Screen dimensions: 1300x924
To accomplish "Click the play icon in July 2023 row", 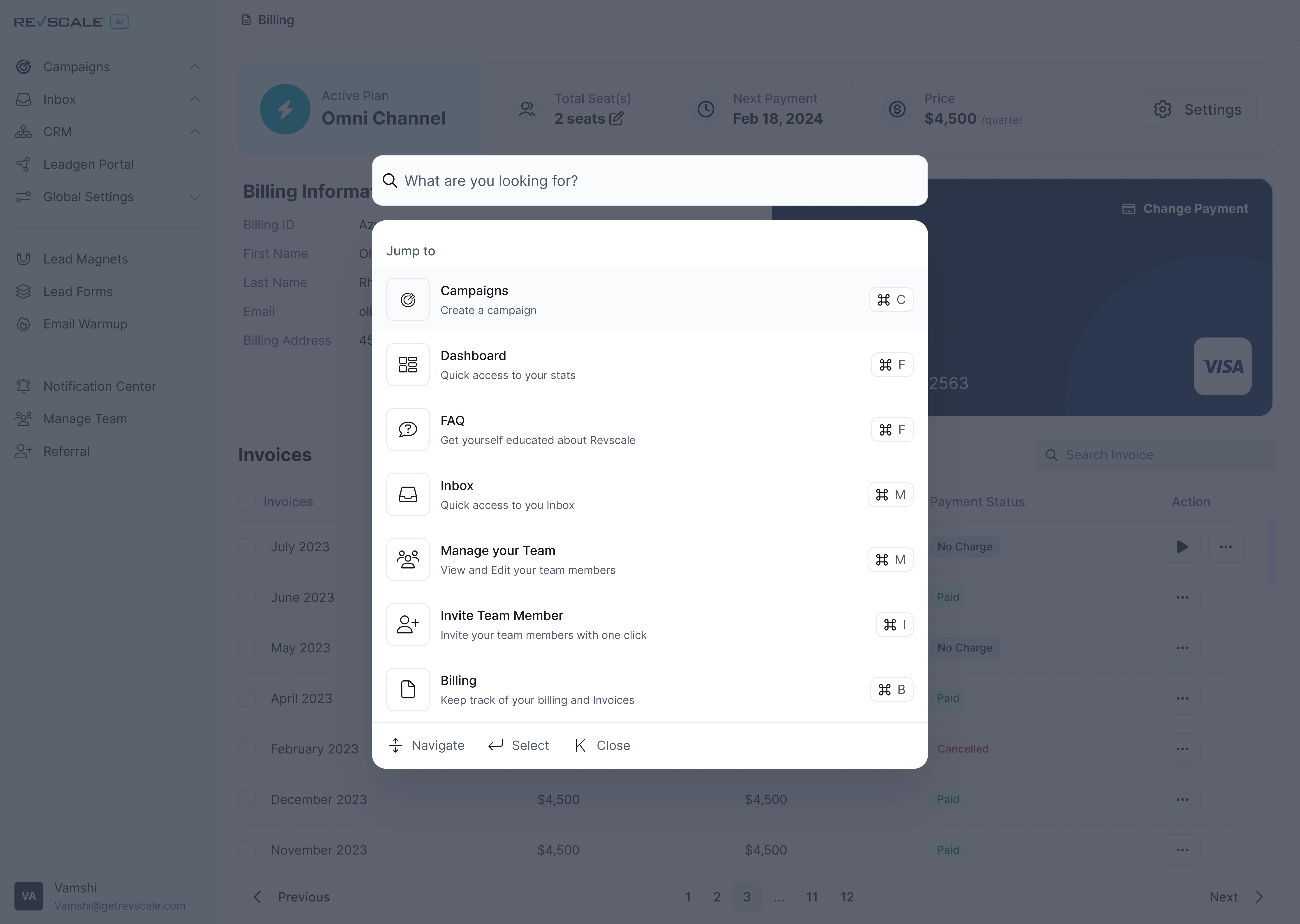I will pyautogui.click(x=1182, y=547).
